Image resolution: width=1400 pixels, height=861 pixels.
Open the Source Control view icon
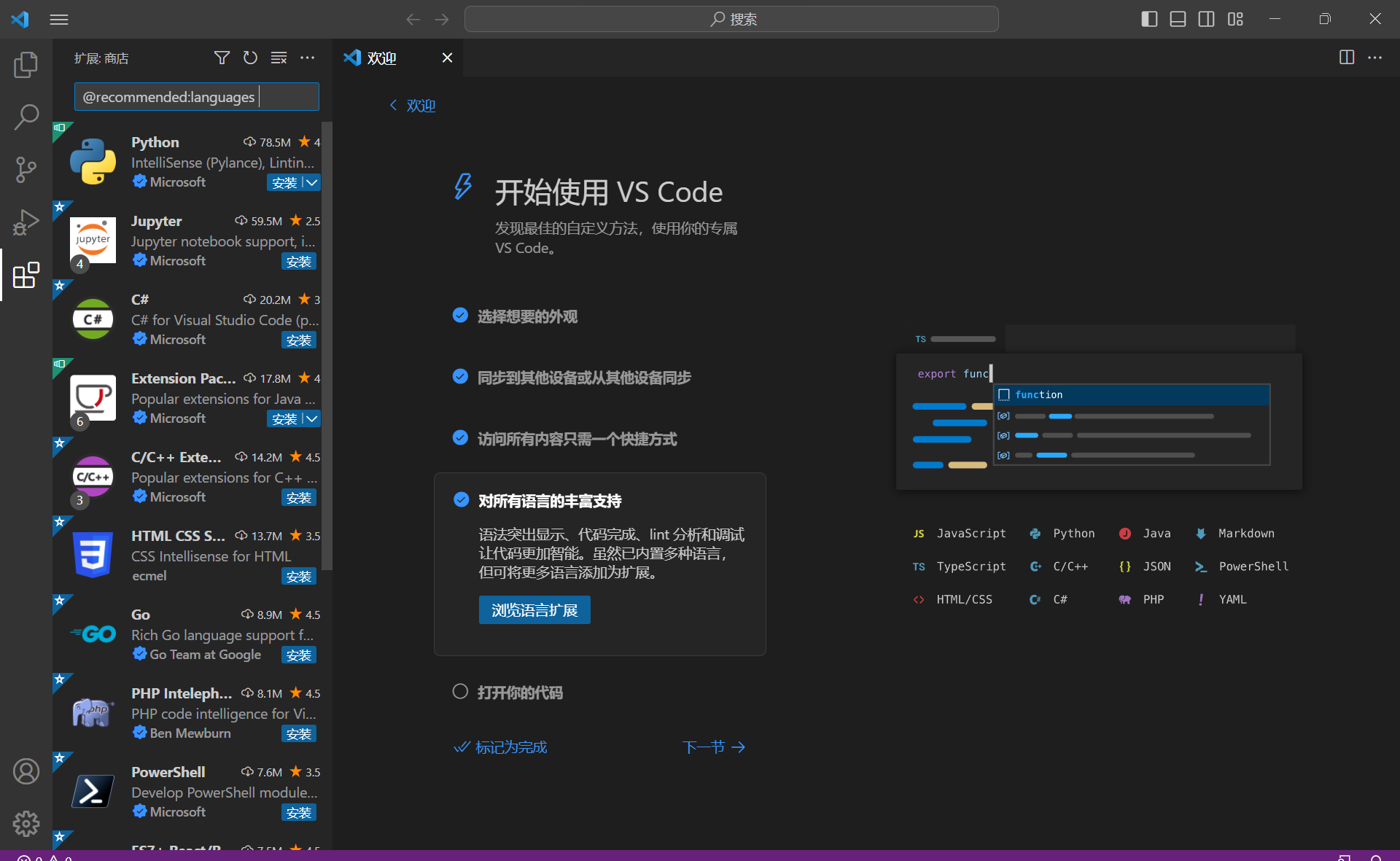pyautogui.click(x=26, y=169)
